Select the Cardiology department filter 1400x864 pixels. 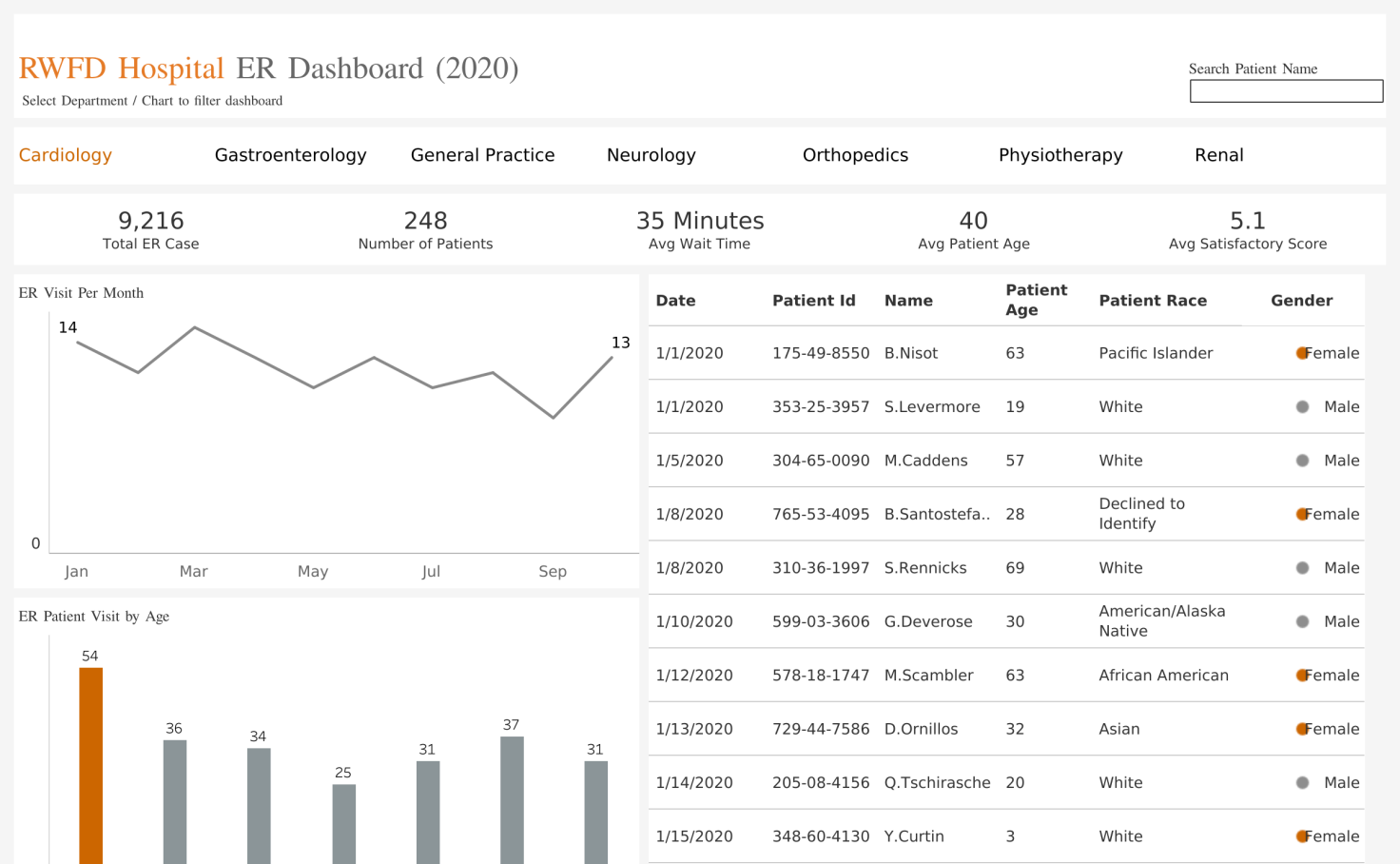(x=66, y=155)
